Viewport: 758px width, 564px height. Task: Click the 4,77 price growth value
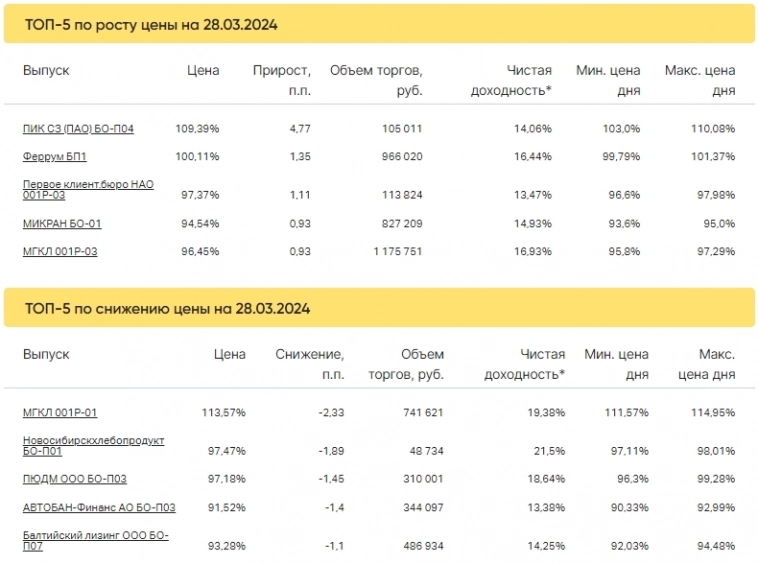pos(298,129)
